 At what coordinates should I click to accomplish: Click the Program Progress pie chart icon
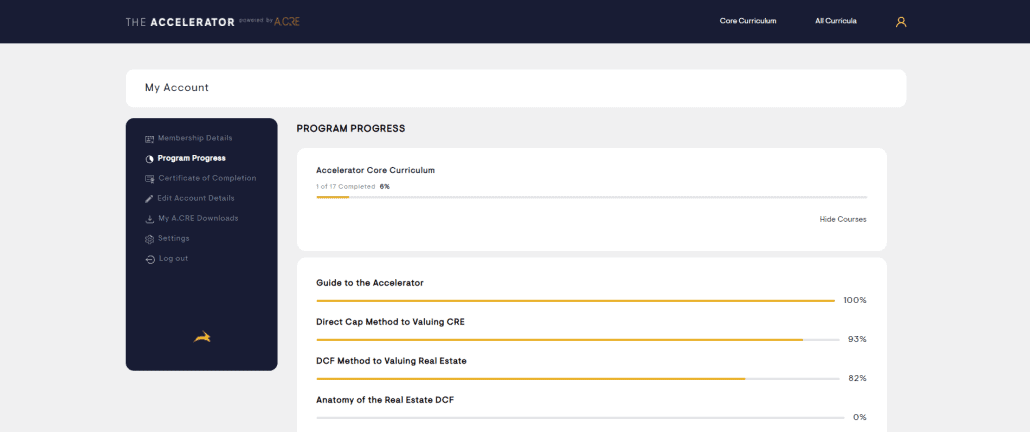click(x=149, y=159)
